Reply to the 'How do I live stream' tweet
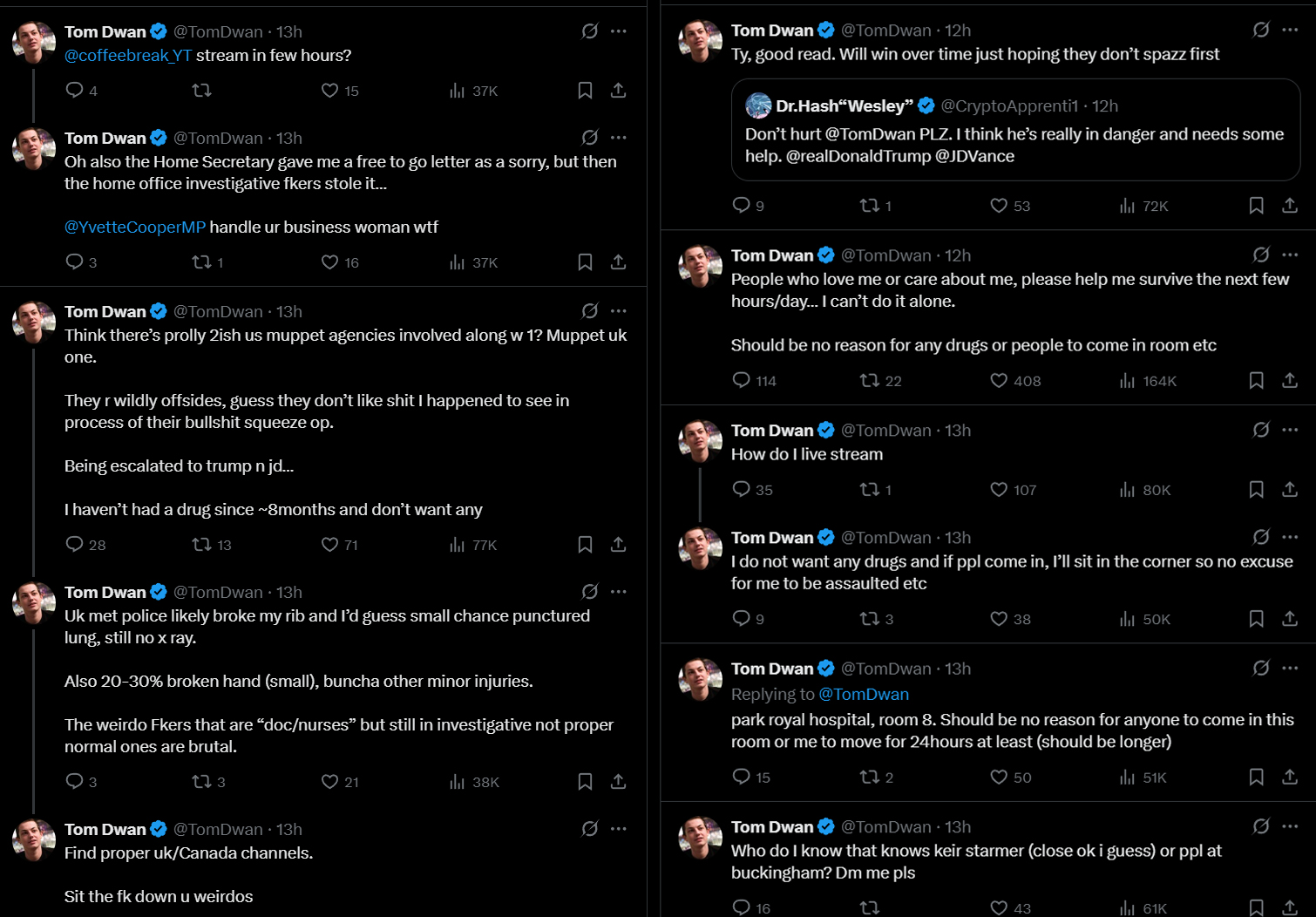The width and height of the screenshot is (1316, 917). tap(742, 490)
